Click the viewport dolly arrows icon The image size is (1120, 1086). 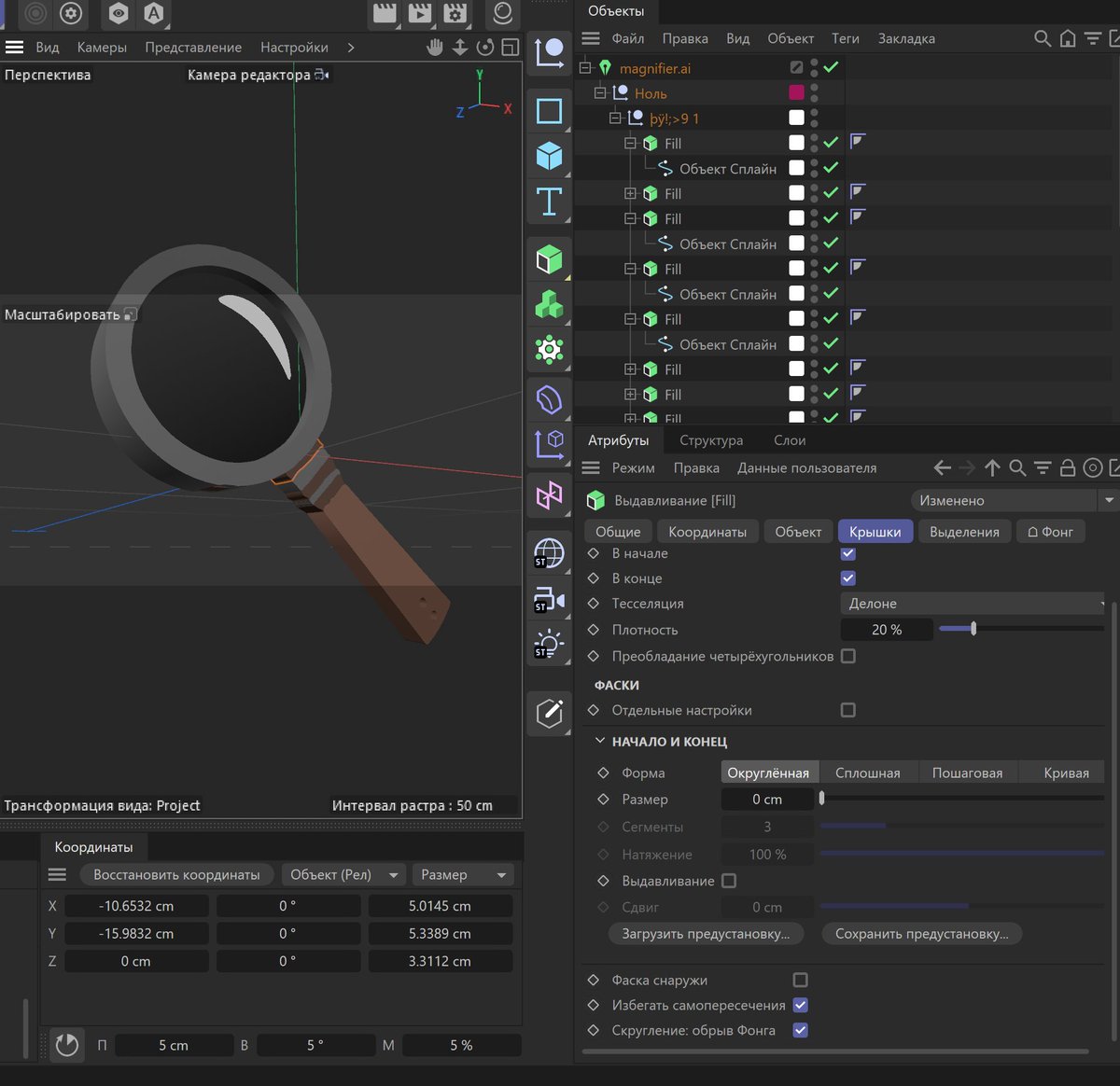pos(460,47)
